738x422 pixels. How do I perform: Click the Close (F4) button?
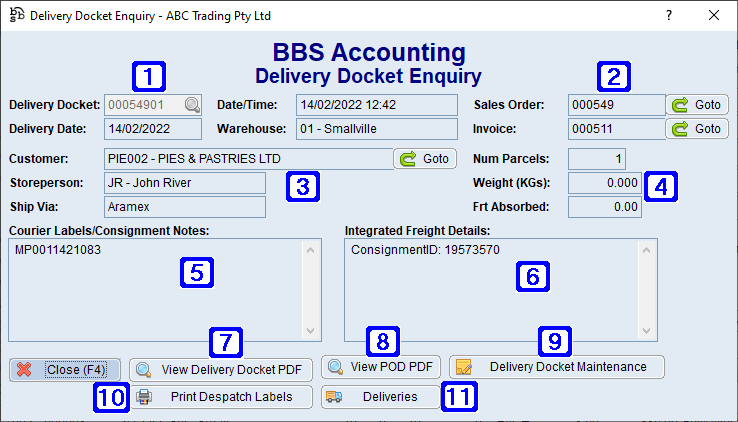(x=64, y=370)
